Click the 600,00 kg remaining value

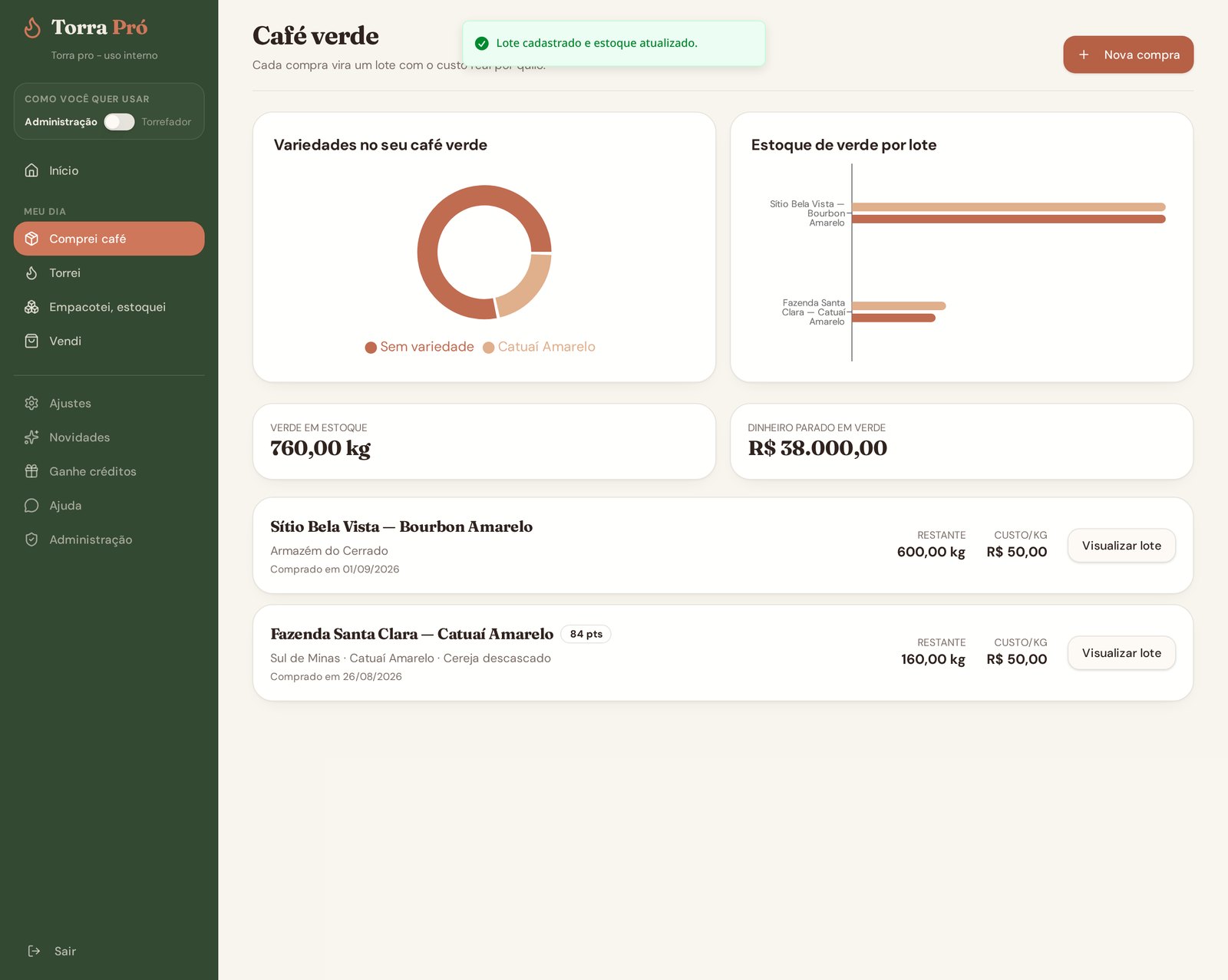click(931, 552)
